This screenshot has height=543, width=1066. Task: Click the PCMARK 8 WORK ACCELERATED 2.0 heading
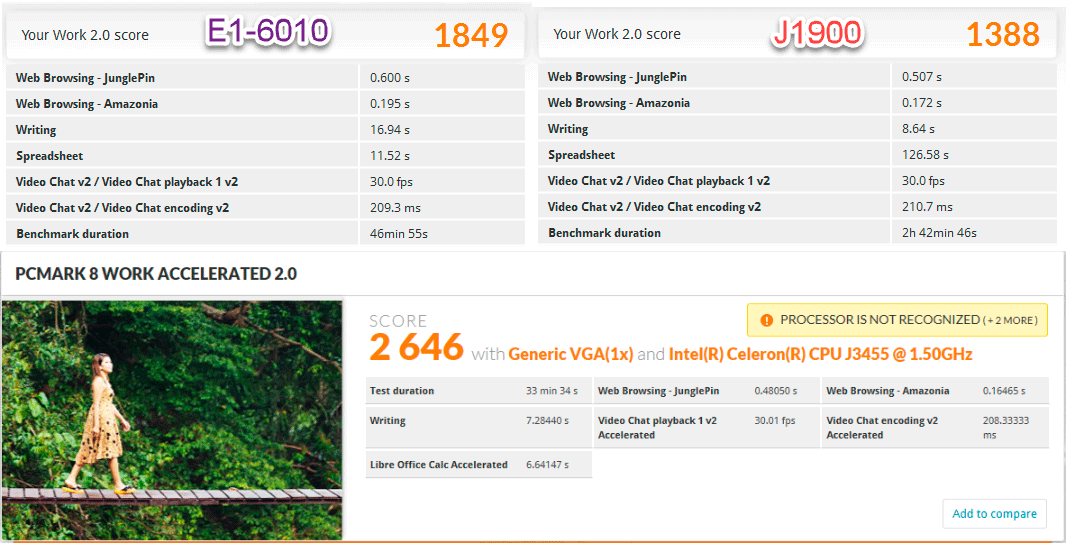pyautogui.click(x=156, y=274)
